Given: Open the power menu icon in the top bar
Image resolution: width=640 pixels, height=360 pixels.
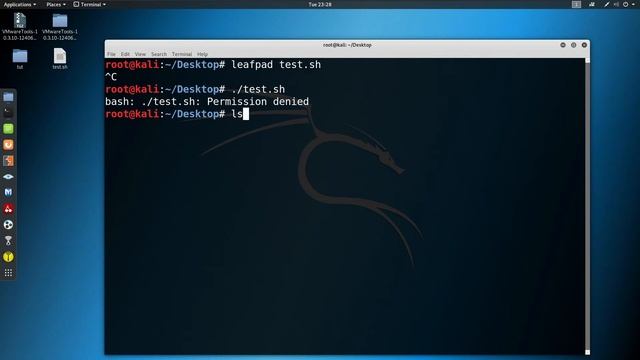Looking at the screenshot, I should coord(625,4).
